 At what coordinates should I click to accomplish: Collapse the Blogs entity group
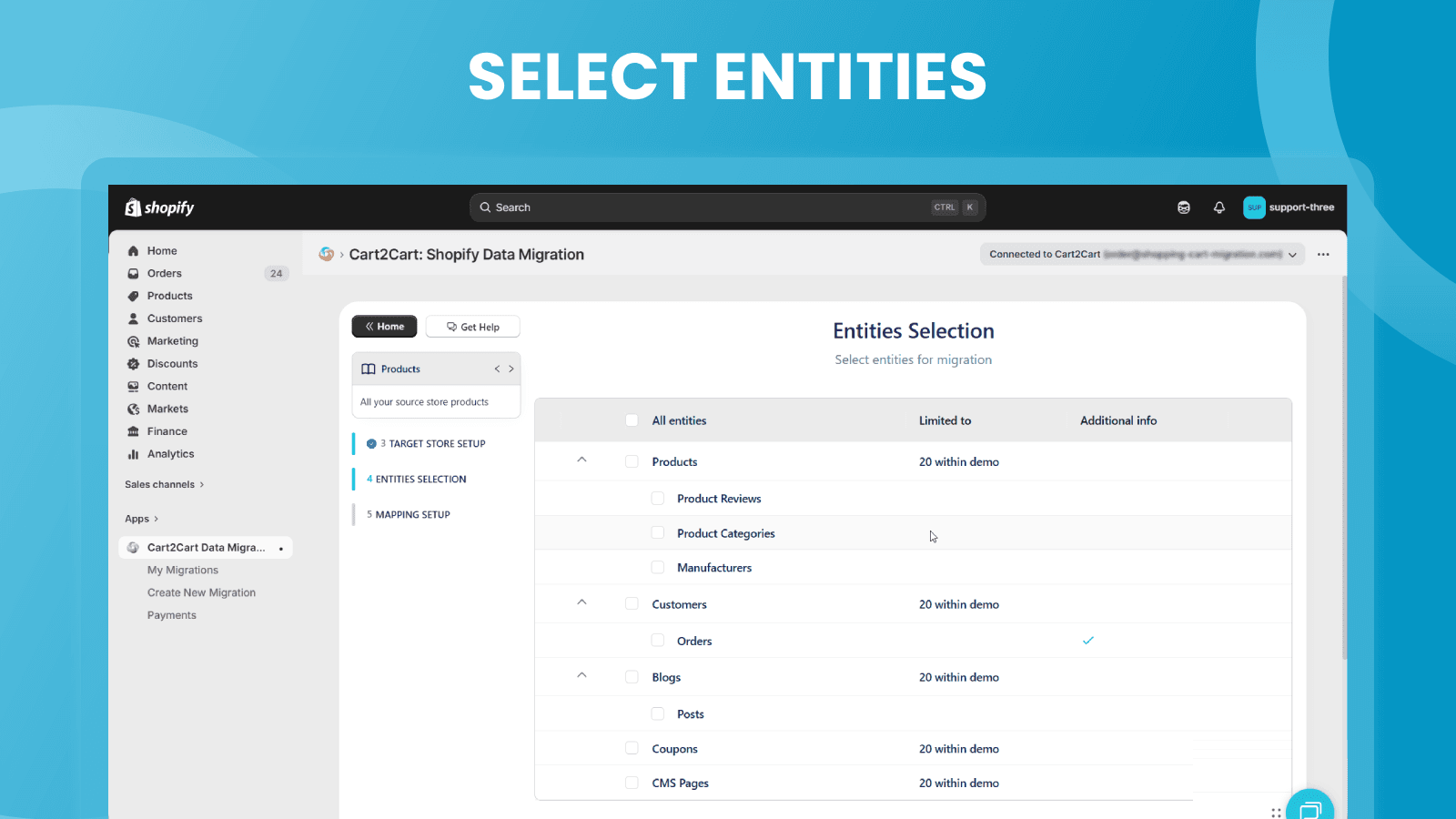point(581,674)
